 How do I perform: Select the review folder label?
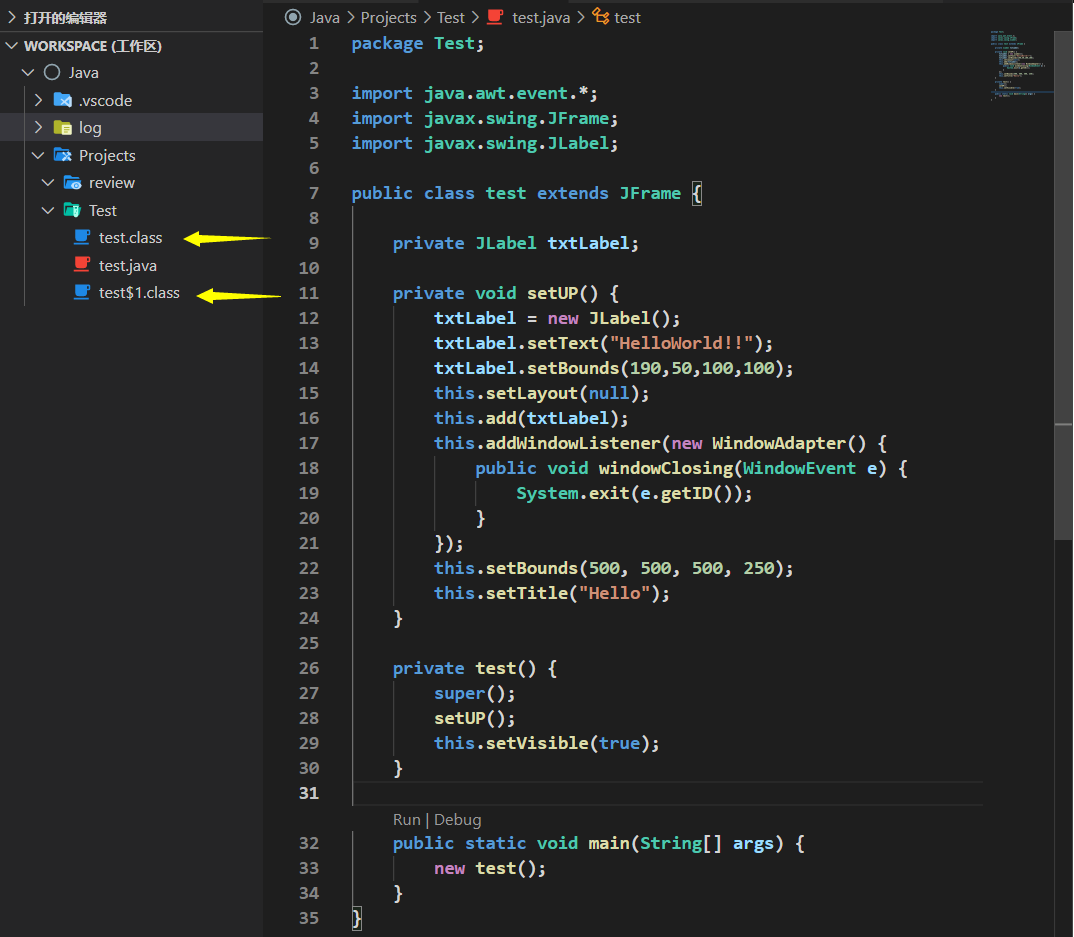point(112,183)
